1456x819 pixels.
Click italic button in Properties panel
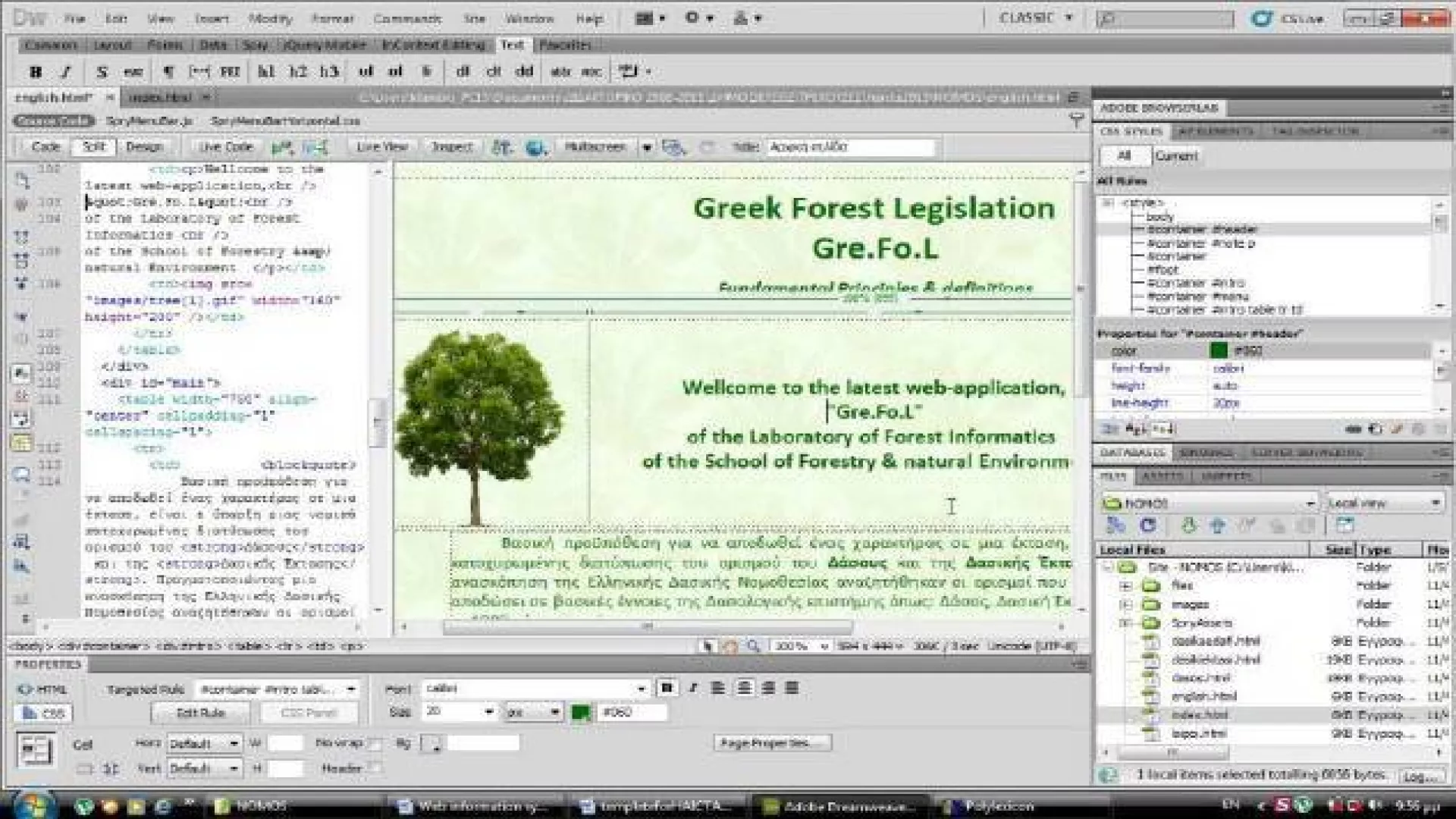pyautogui.click(x=692, y=689)
